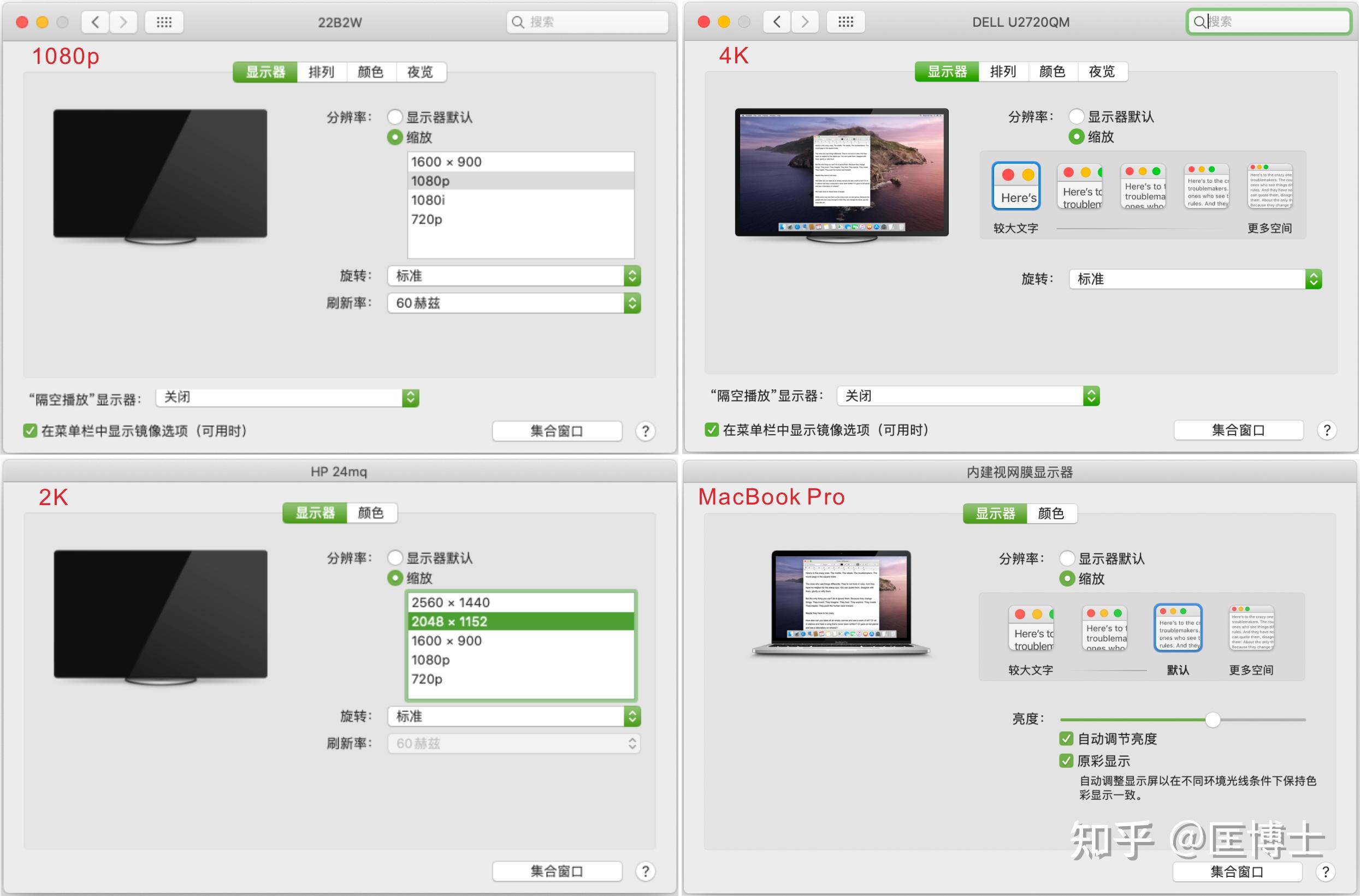Disable 原彩显示 on the built-in display

(1066, 761)
